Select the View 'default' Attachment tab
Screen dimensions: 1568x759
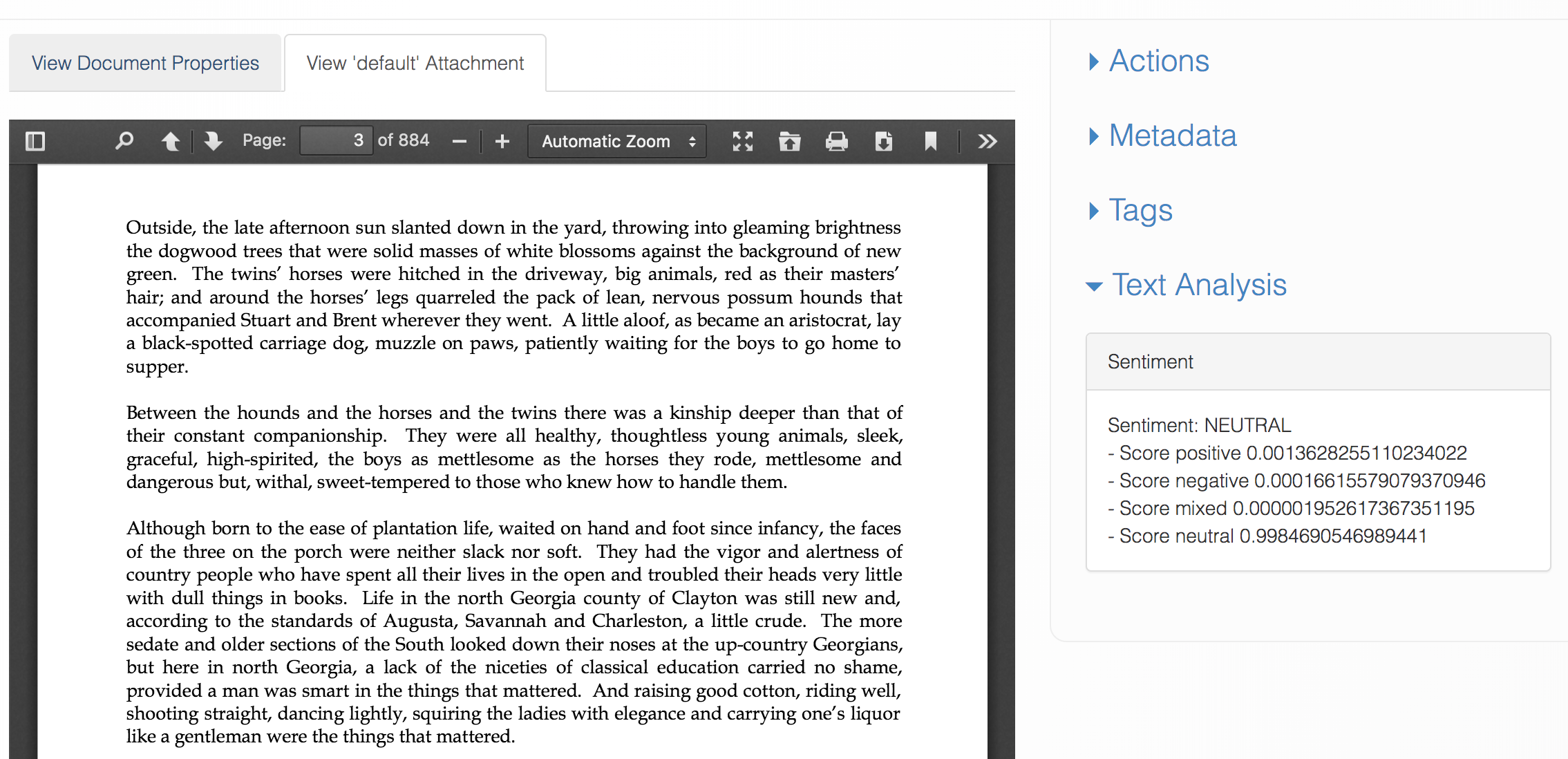(x=415, y=63)
